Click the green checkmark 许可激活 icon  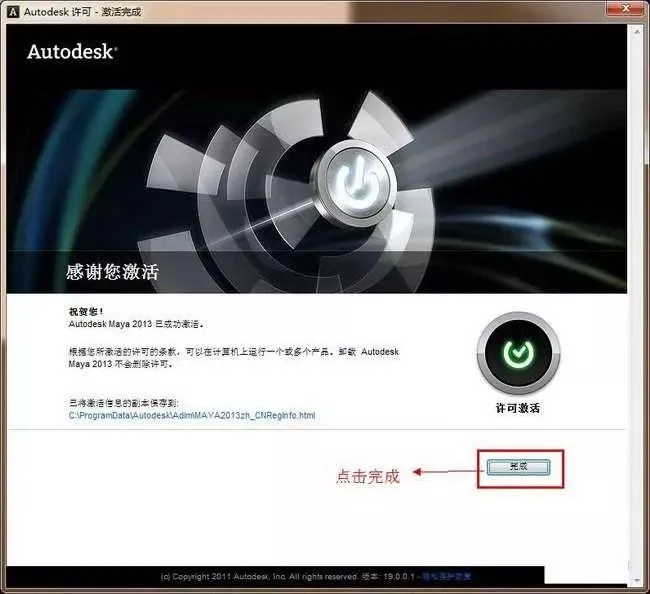click(519, 353)
